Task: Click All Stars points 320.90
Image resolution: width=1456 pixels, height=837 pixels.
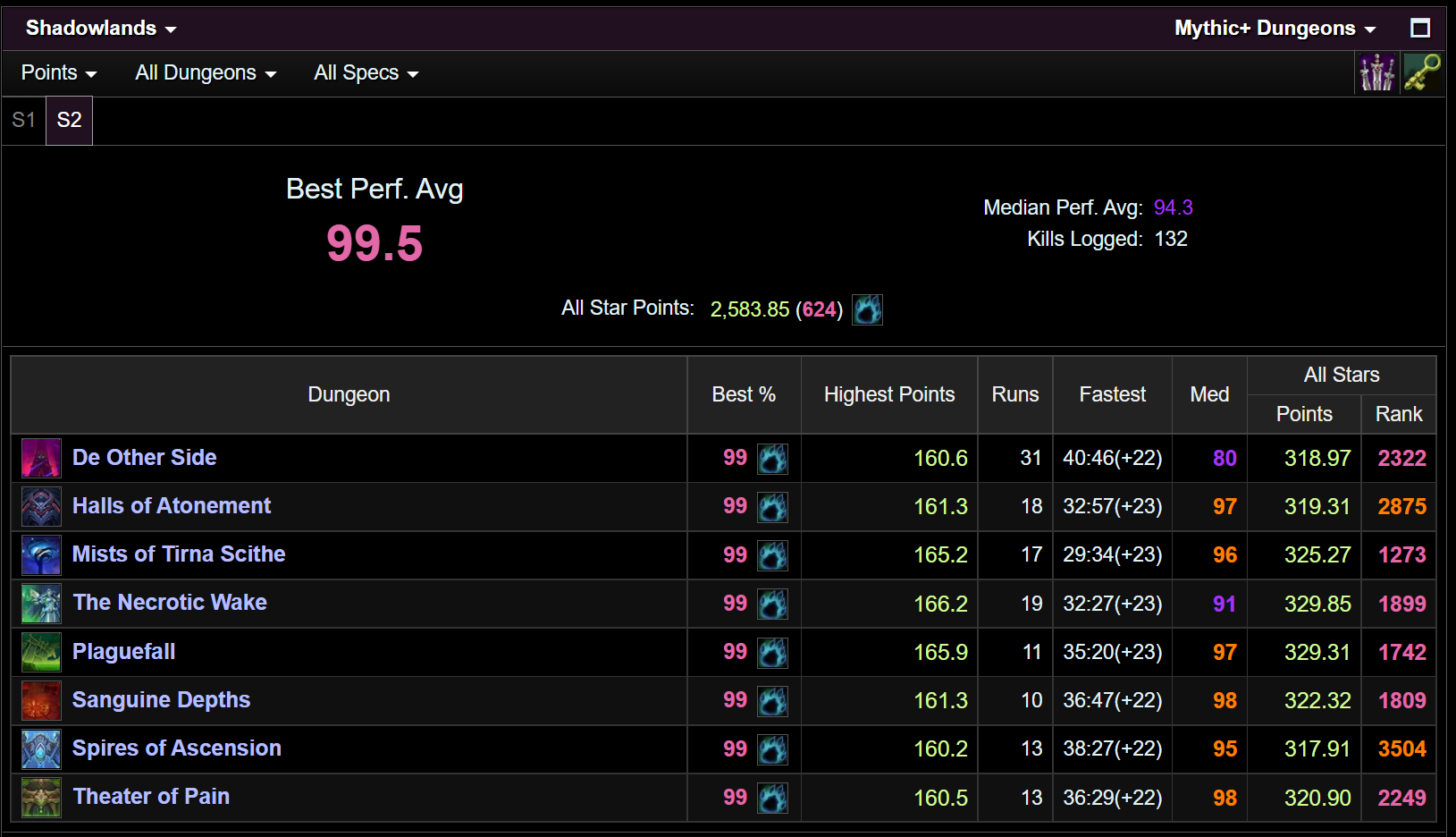Action: [1317, 798]
